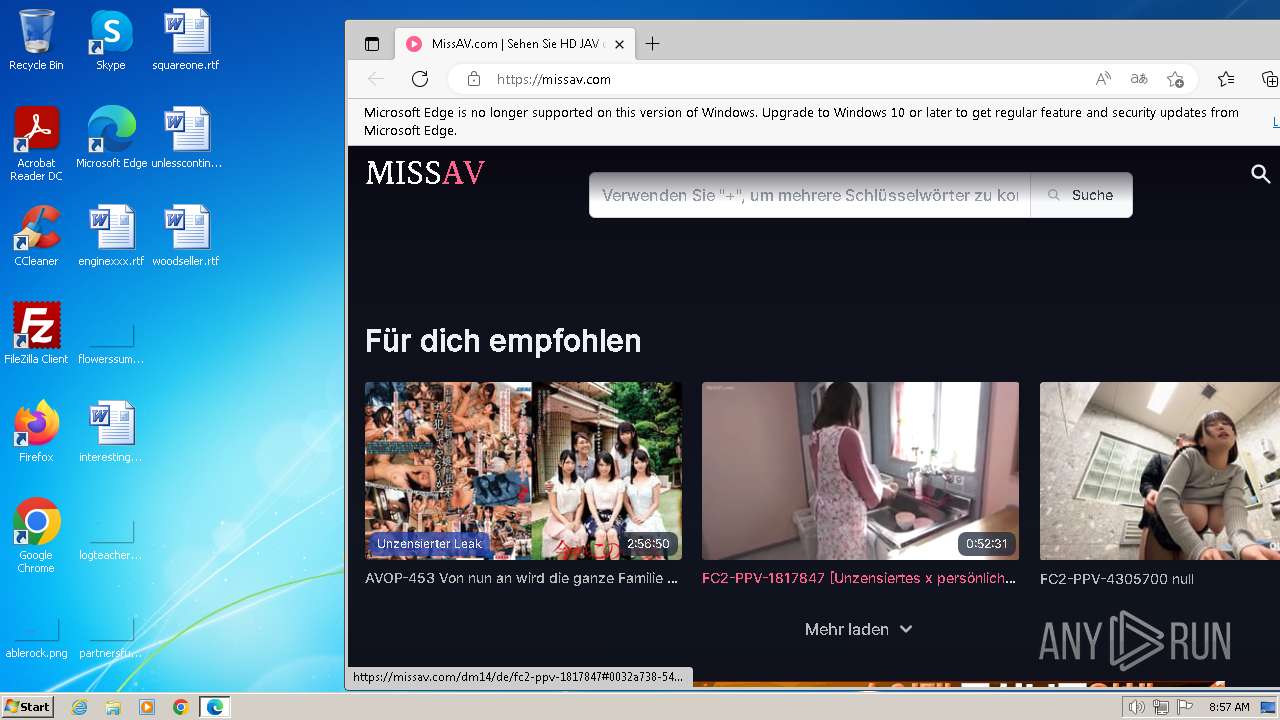Click the Unzensierter Leak badge
This screenshot has width=1280, height=720.
(429, 544)
